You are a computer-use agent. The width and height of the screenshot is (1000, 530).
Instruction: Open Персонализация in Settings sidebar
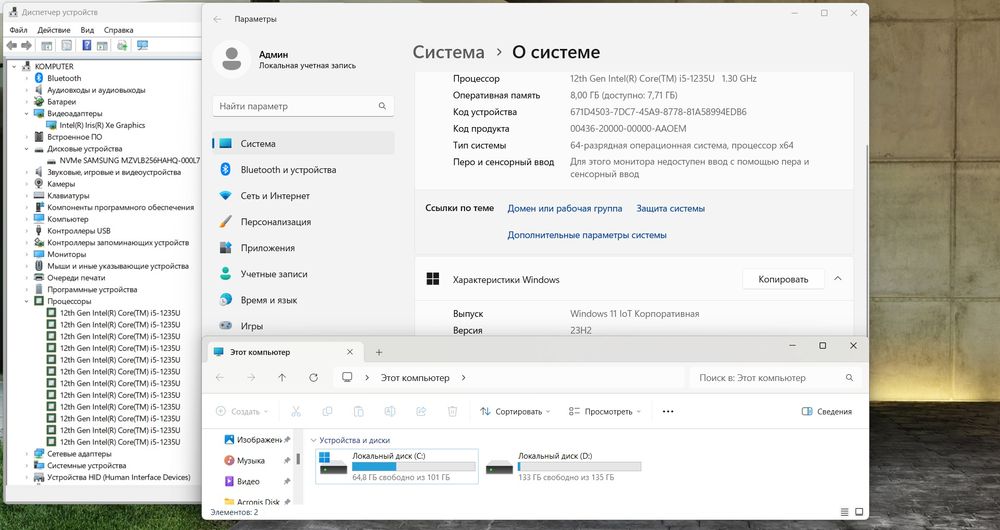303,222
